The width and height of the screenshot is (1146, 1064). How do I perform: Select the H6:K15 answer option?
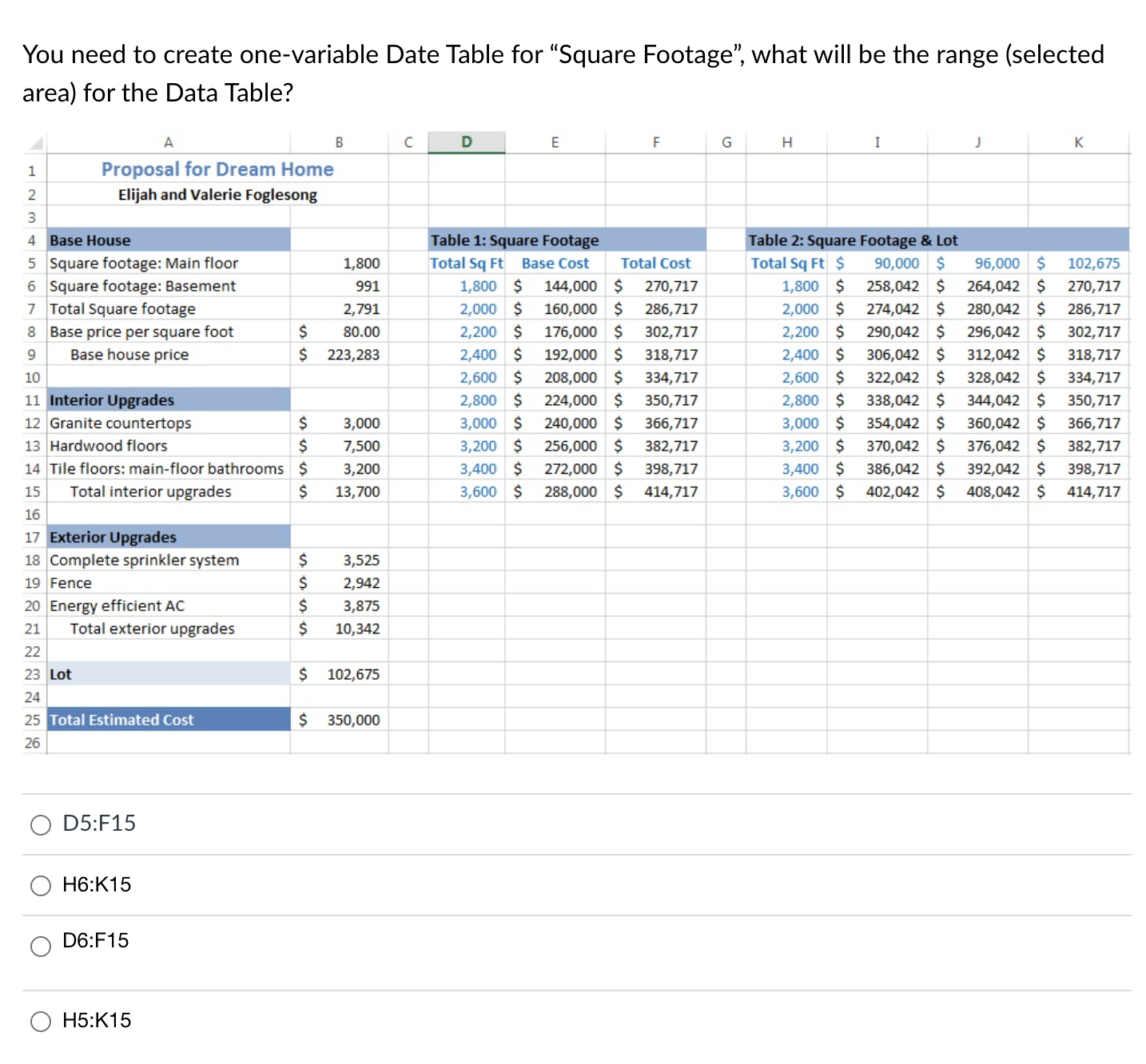pyautogui.click(x=41, y=885)
